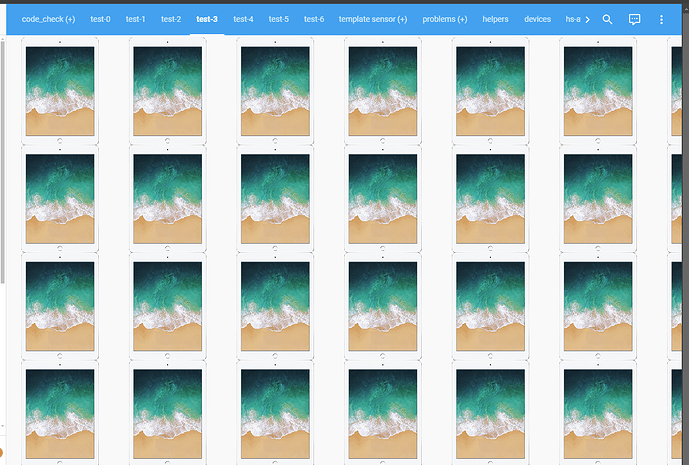The height and width of the screenshot is (465, 689).
Task: Switch to the test-1 tab
Action: pyautogui.click(x=135, y=19)
